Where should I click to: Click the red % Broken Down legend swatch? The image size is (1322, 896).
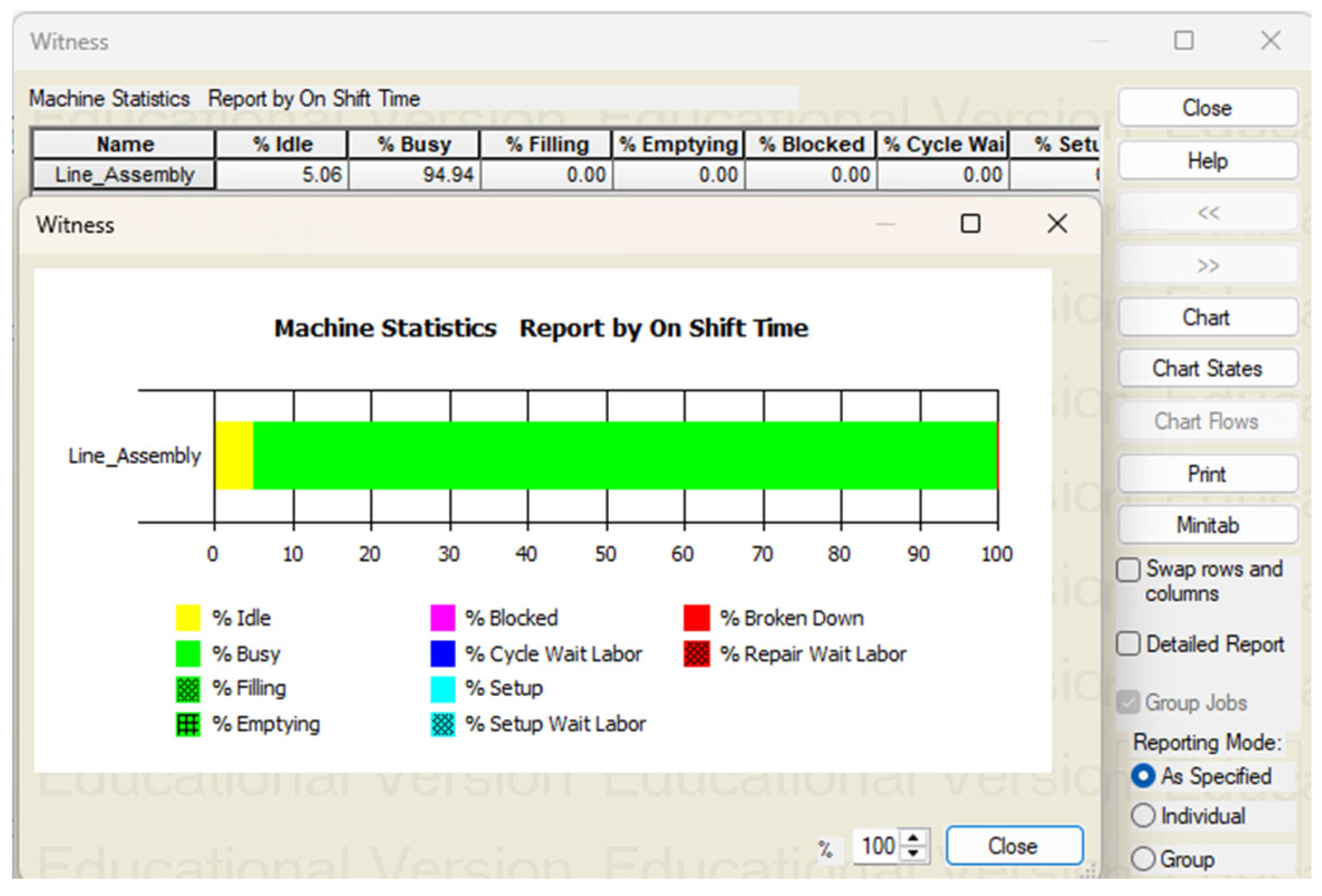click(x=696, y=618)
